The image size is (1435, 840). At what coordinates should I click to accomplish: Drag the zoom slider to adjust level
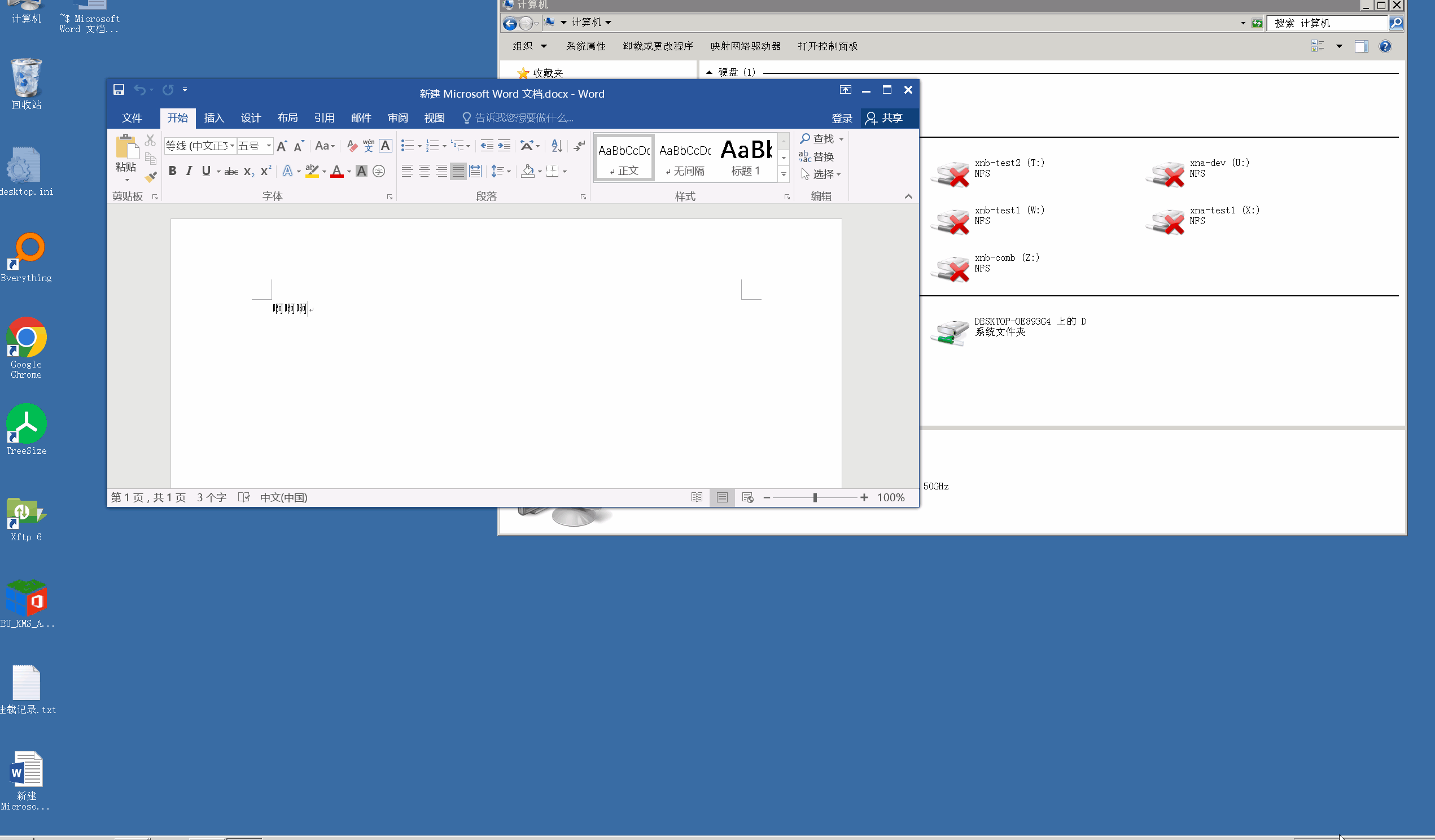pos(814,497)
